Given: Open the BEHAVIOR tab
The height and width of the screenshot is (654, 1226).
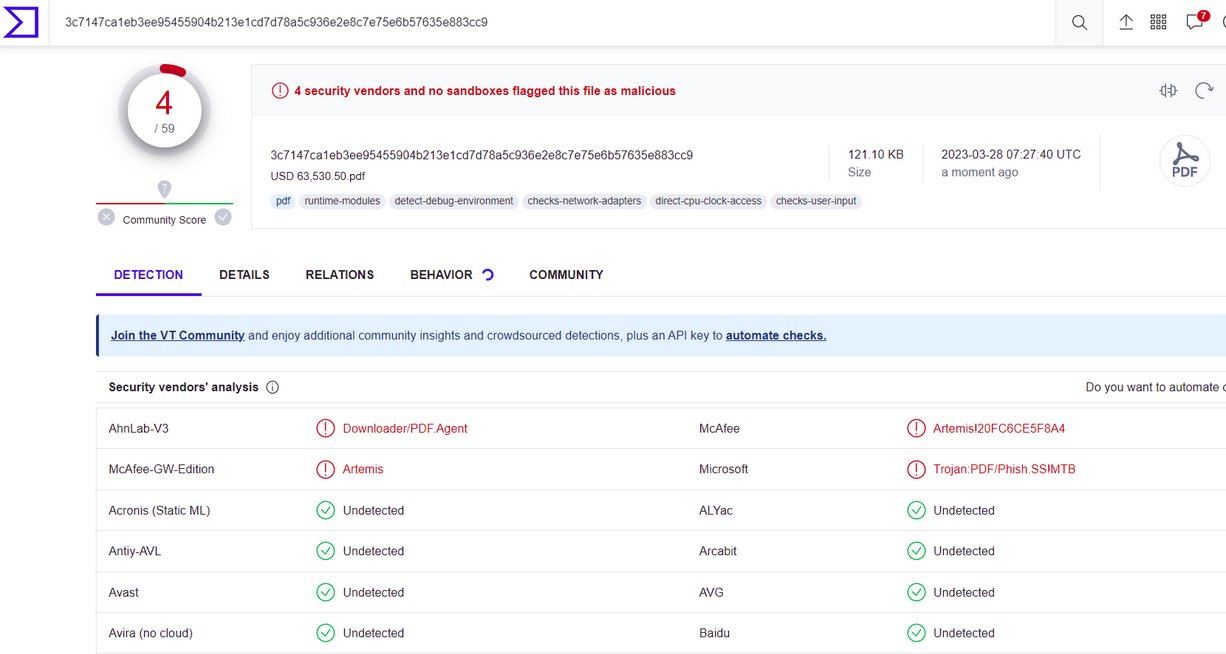Looking at the screenshot, I should pos(441,275).
